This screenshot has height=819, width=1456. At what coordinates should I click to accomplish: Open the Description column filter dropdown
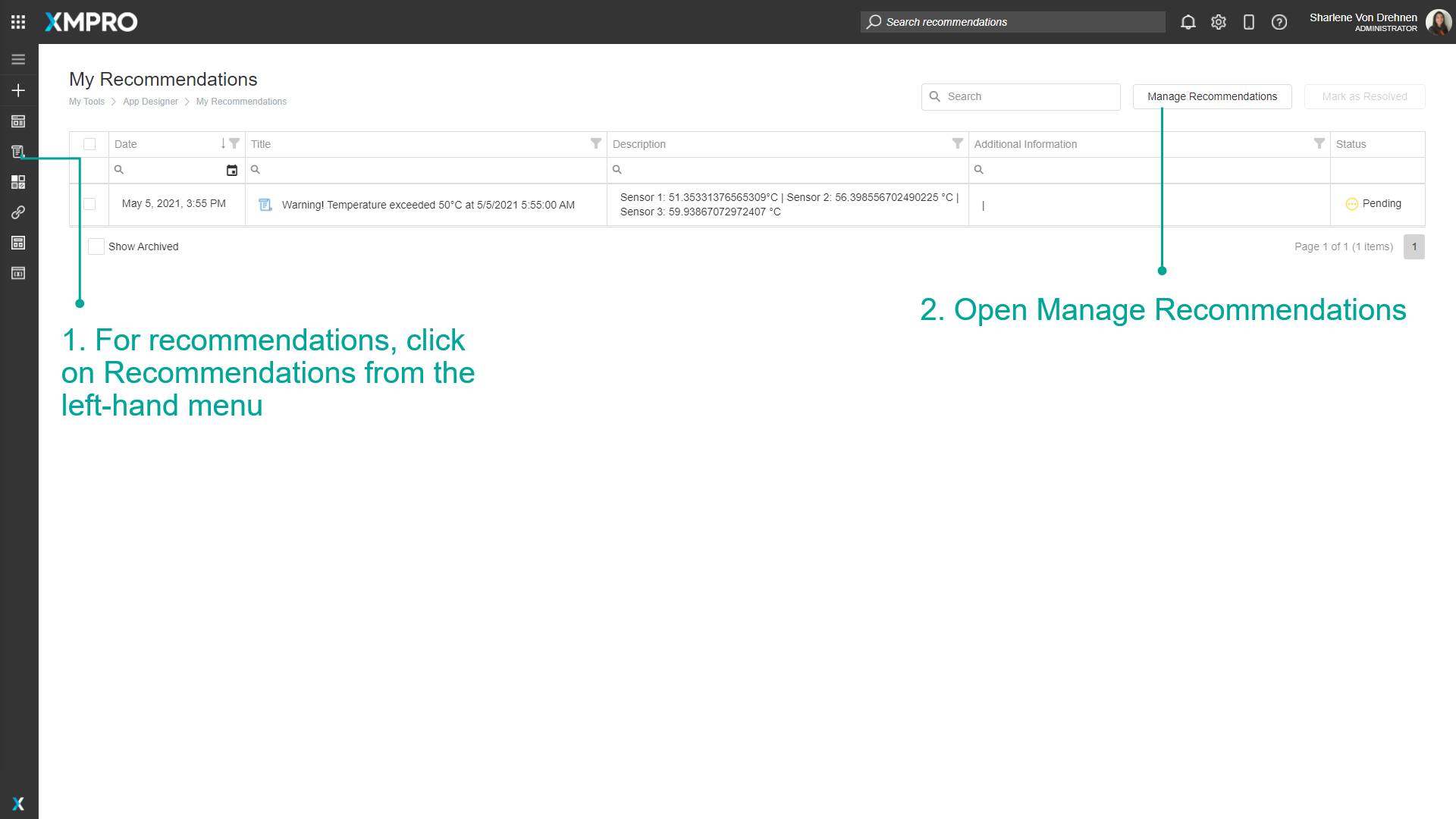(958, 143)
